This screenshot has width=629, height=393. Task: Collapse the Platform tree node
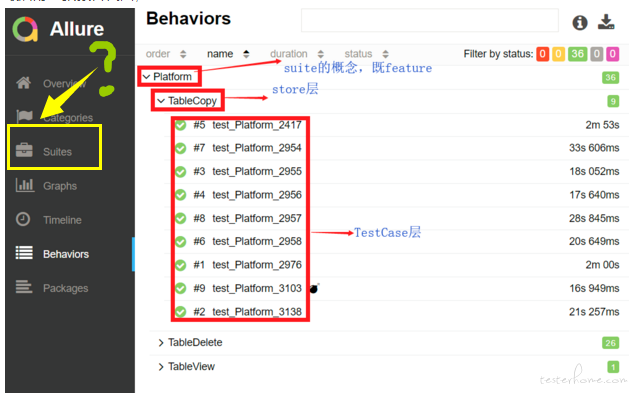pyautogui.click(x=146, y=77)
